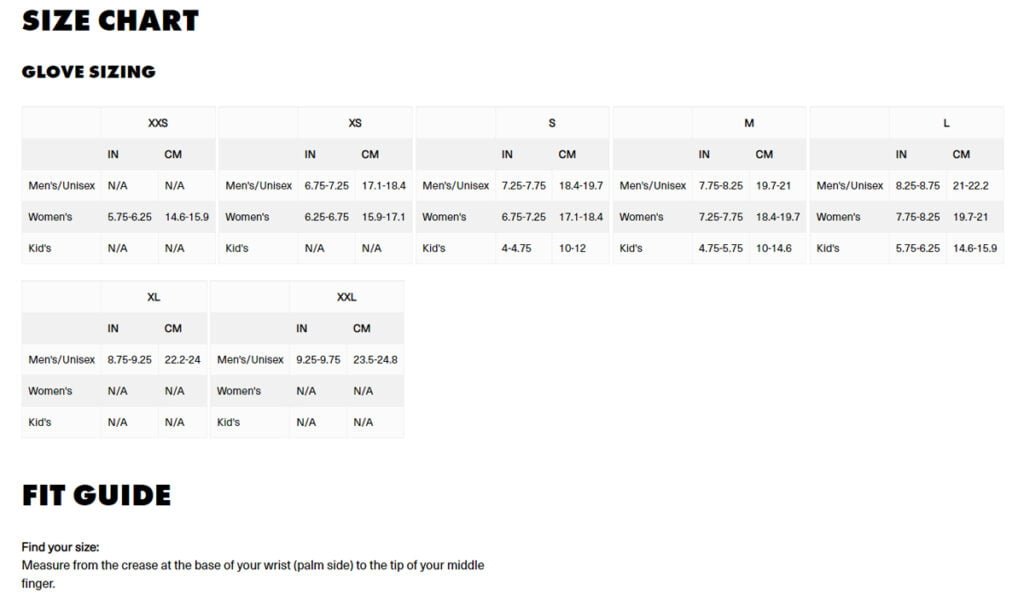The image size is (1024, 600).
Task: Click the XL size table header
Action: click(x=153, y=297)
